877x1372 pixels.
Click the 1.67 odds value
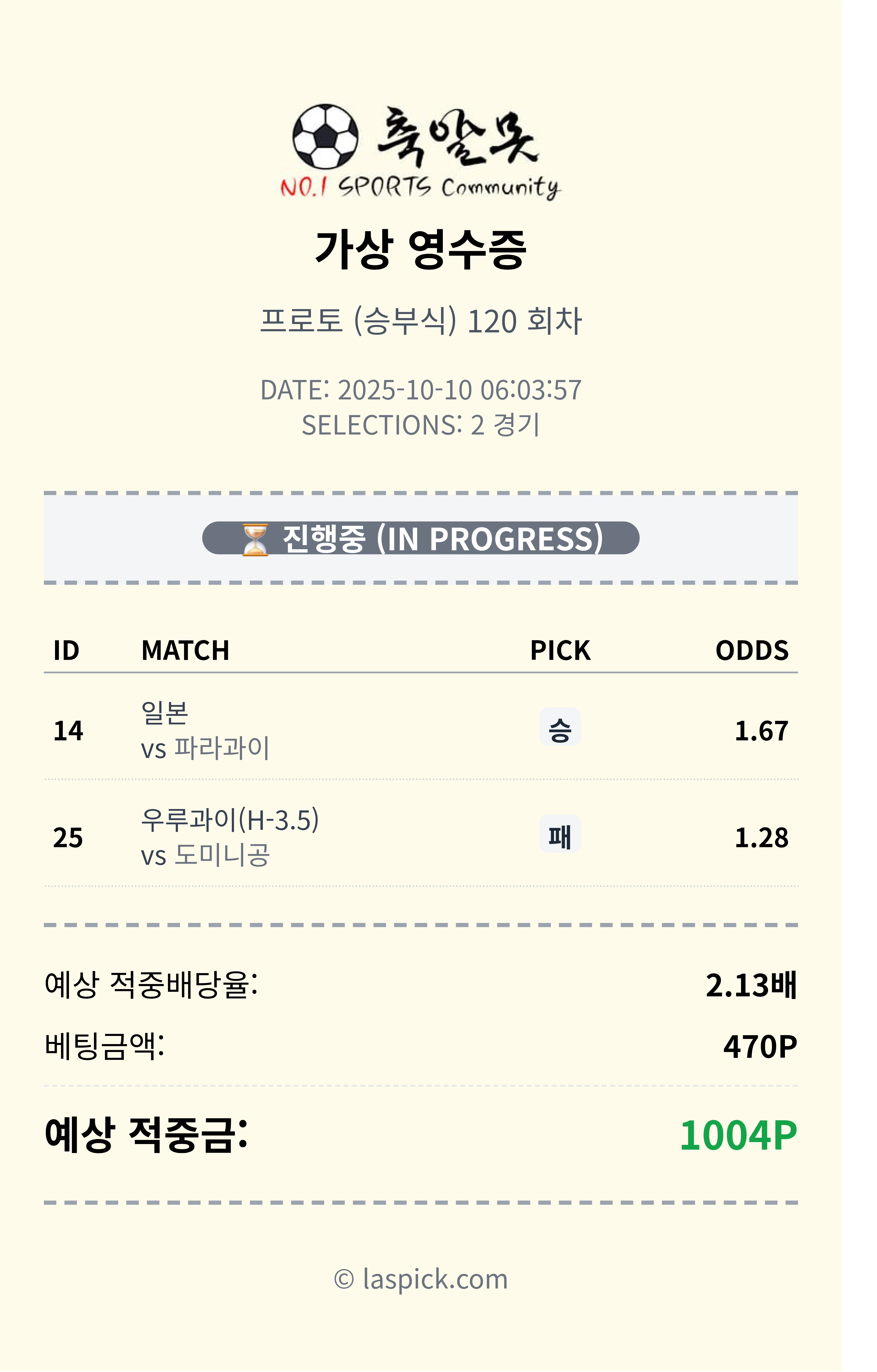click(761, 731)
